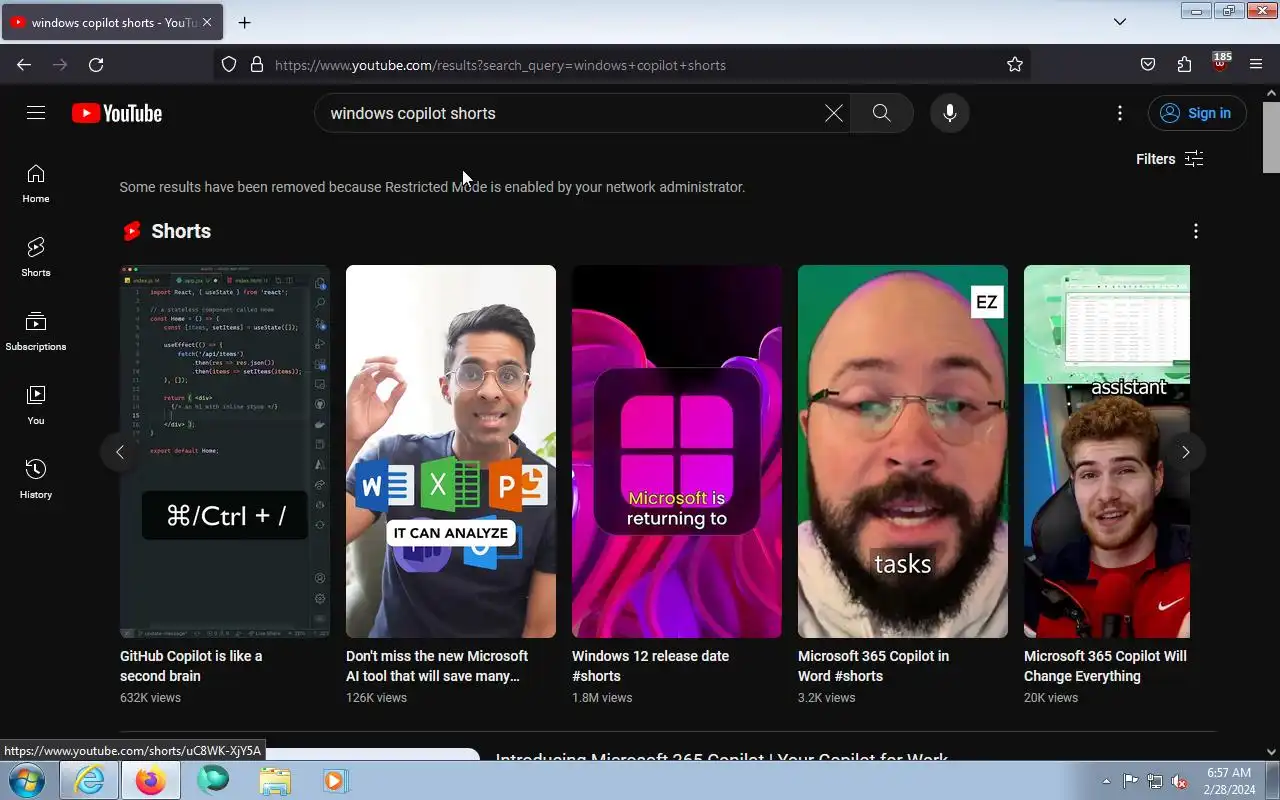
Task: Open a new browser tab
Action: tap(245, 22)
